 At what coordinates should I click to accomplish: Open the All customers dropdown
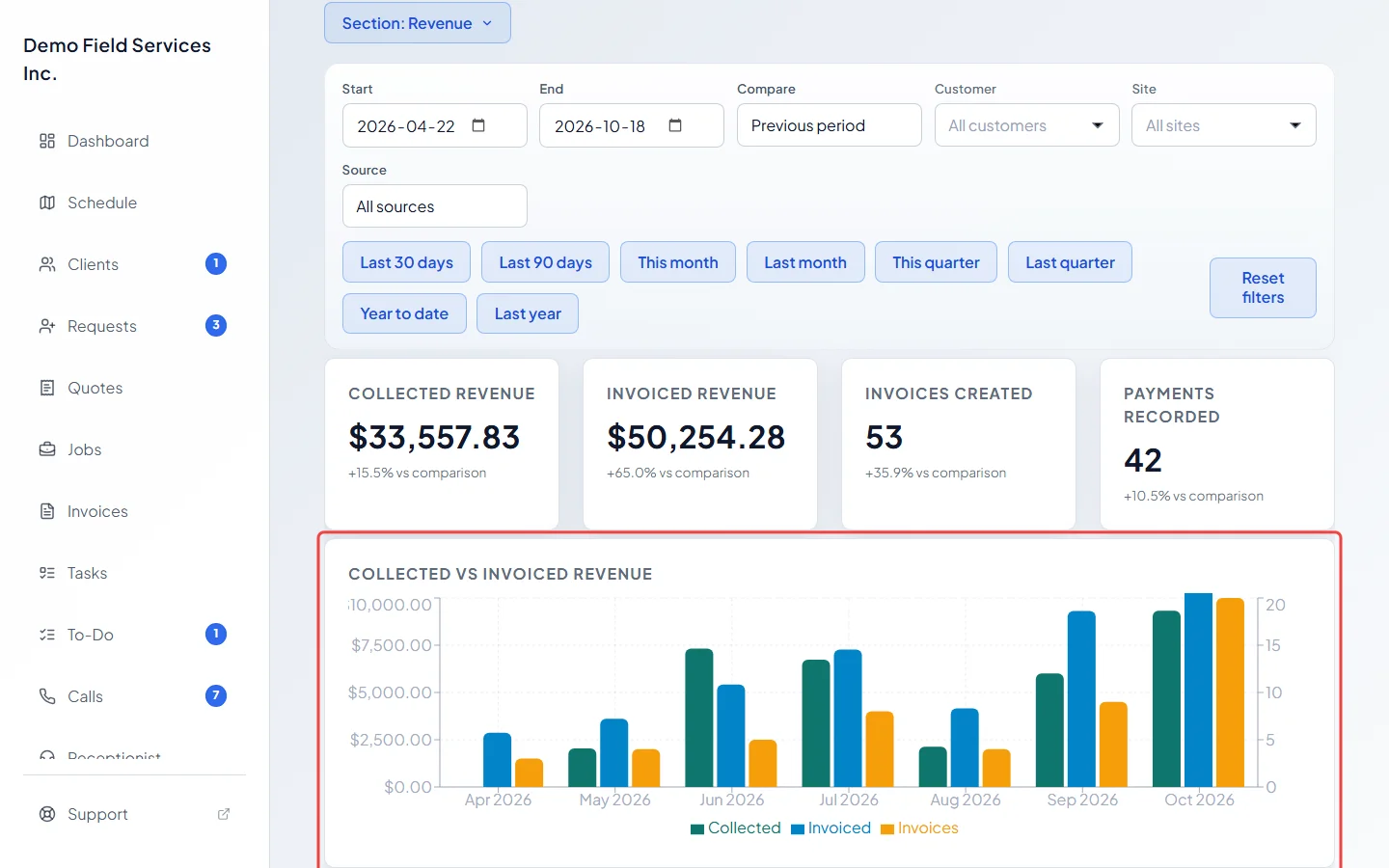click(1026, 125)
